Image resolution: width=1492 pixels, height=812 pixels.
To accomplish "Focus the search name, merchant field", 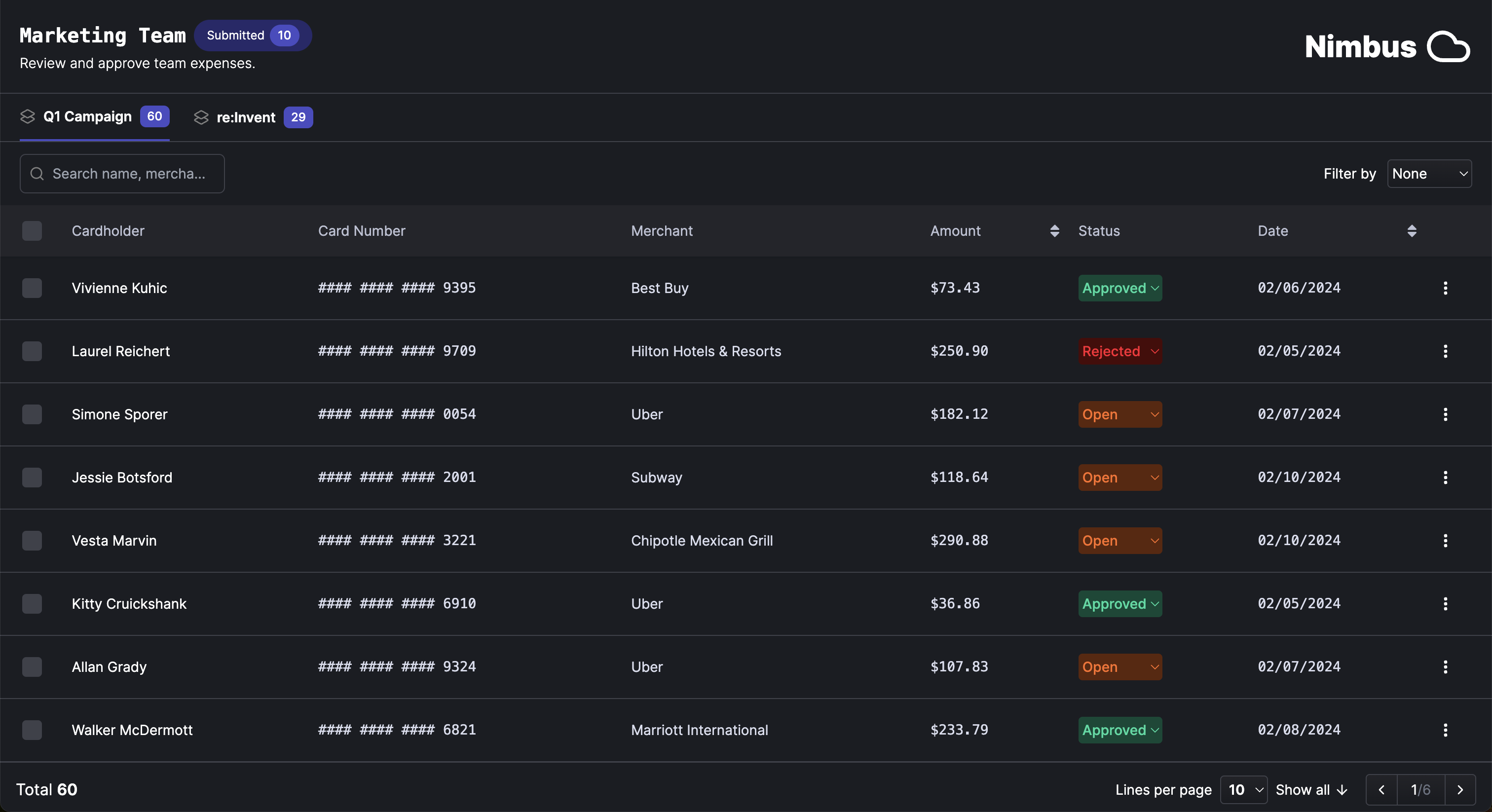I will pos(122,174).
